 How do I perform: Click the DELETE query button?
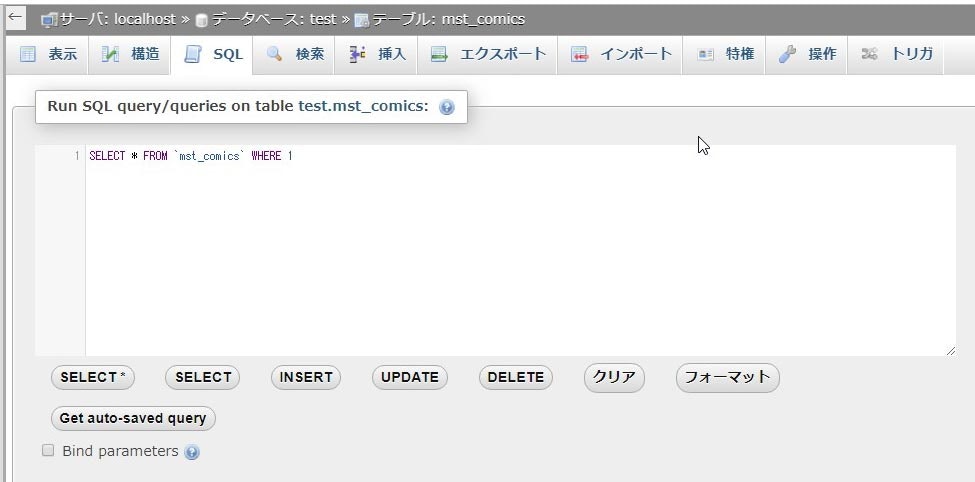(515, 378)
